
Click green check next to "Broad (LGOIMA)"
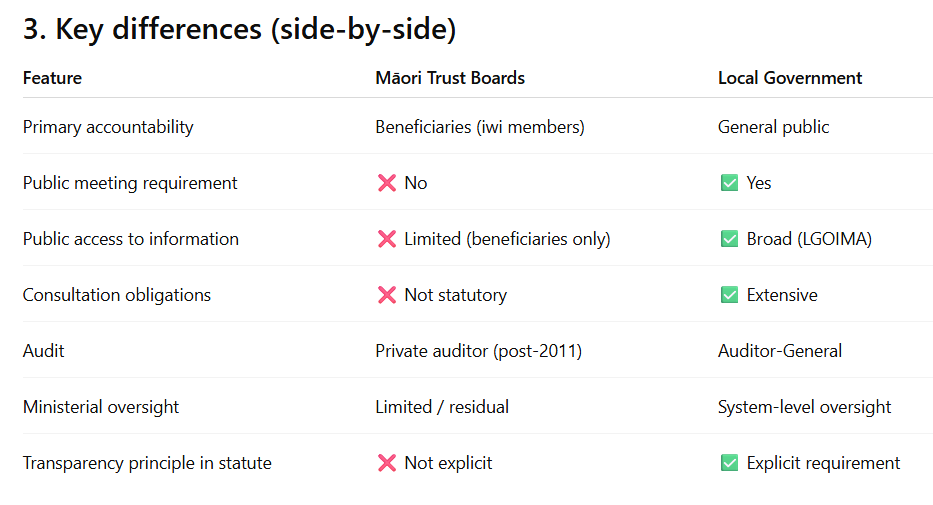click(729, 239)
